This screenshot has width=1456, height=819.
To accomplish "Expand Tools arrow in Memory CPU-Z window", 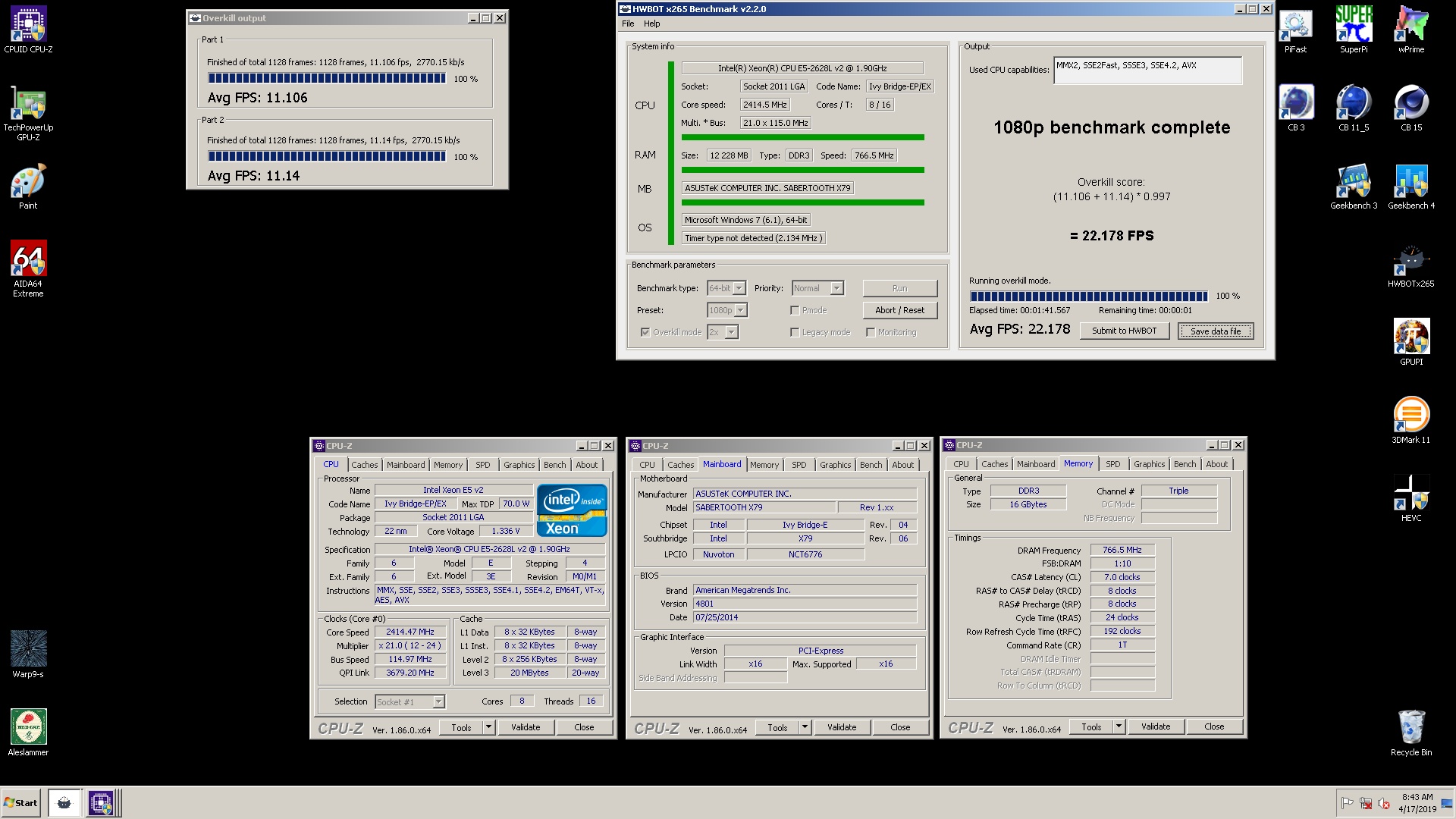I will [x=1119, y=726].
